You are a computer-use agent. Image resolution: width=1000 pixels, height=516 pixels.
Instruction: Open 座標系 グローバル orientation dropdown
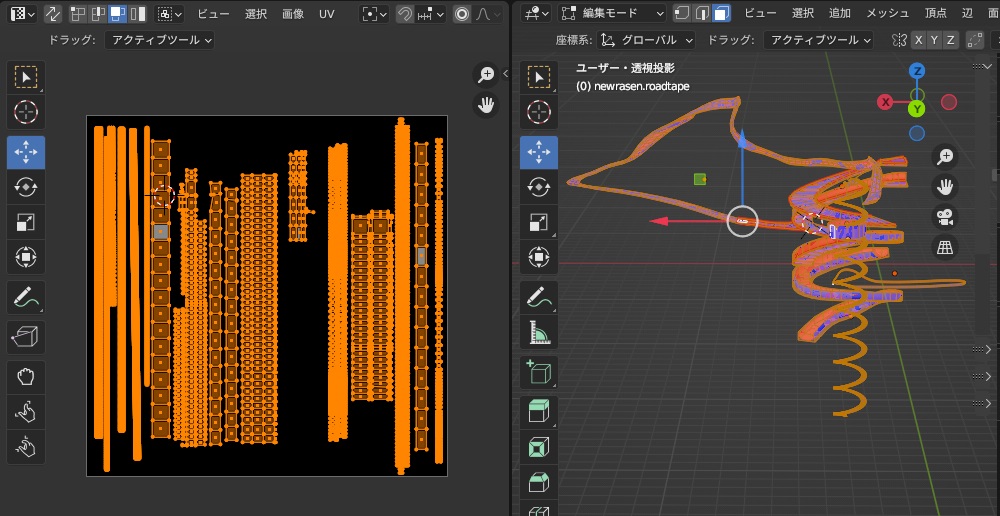pyautogui.click(x=646, y=40)
